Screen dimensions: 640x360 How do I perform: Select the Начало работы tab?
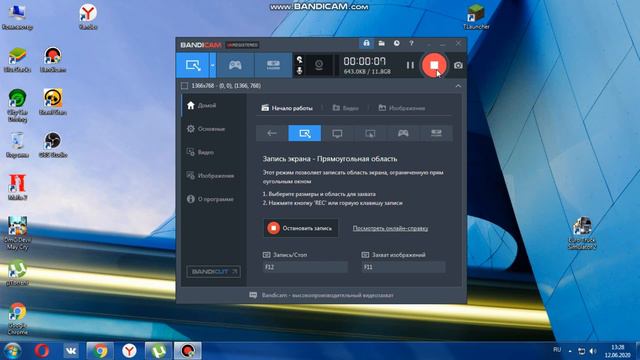[x=287, y=108]
